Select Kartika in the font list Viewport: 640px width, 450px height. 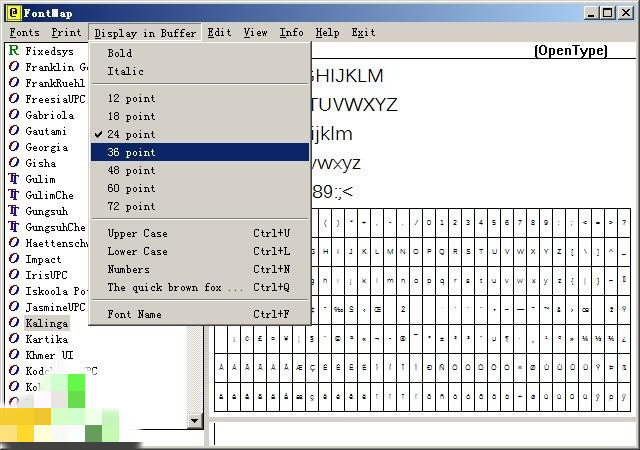[x=47, y=339]
